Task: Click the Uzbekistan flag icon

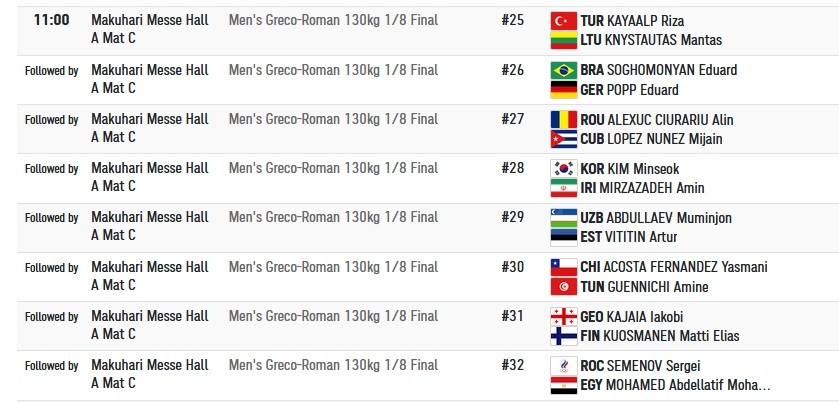Action: pos(564,217)
